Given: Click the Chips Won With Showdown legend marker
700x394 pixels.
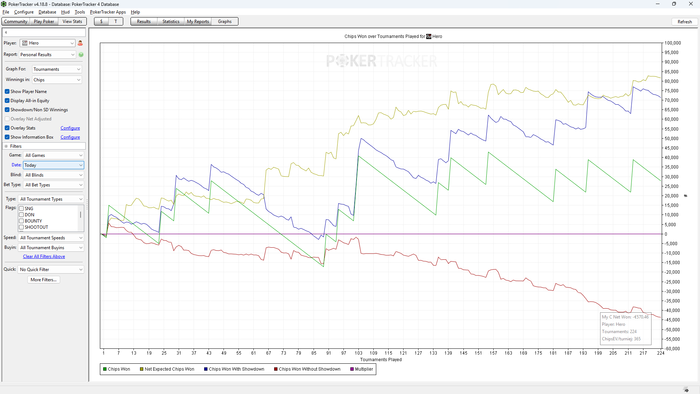Looking at the screenshot, I should tap(206, 369).
